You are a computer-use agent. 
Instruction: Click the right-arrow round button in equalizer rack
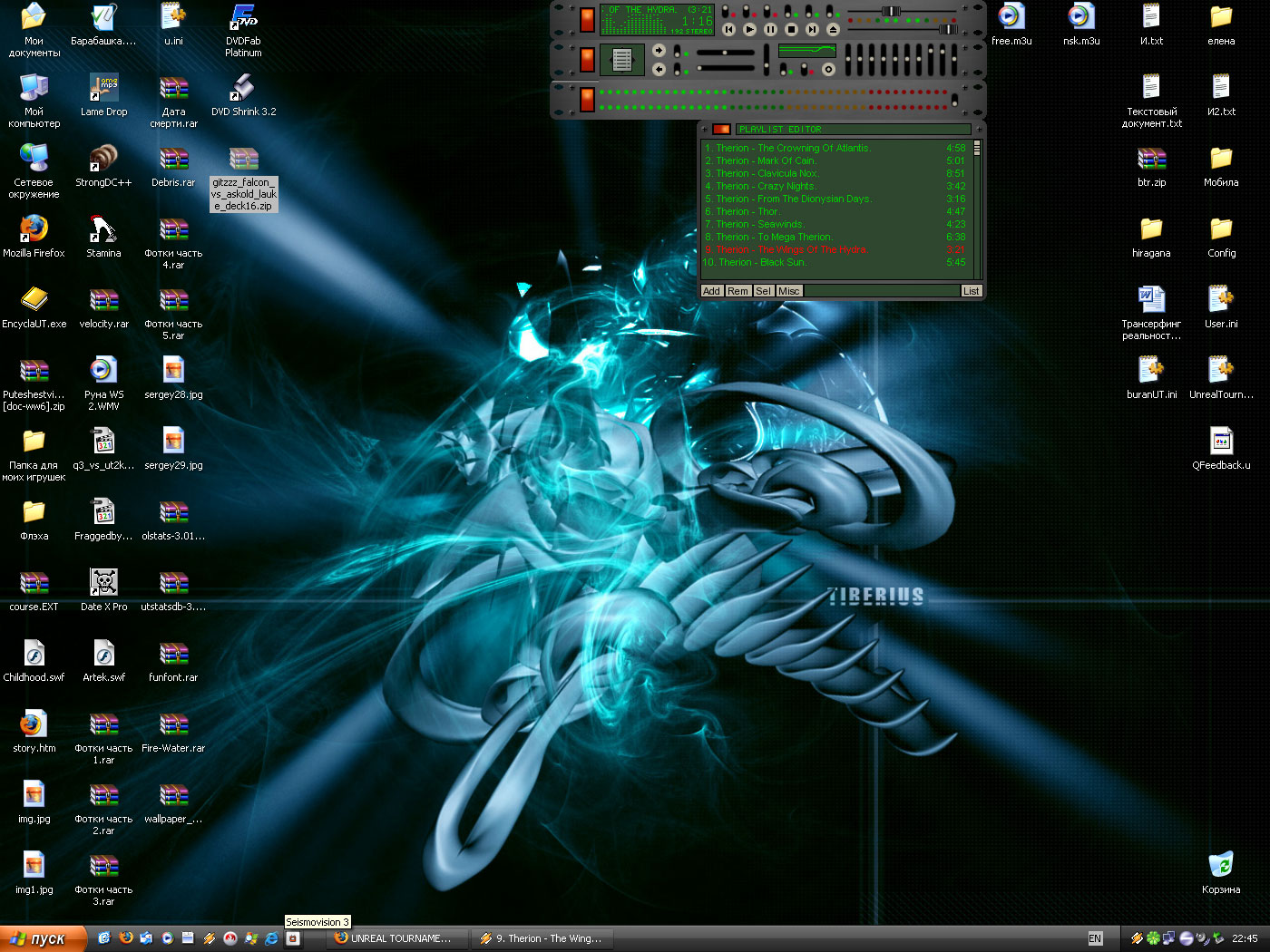point(659,50)
